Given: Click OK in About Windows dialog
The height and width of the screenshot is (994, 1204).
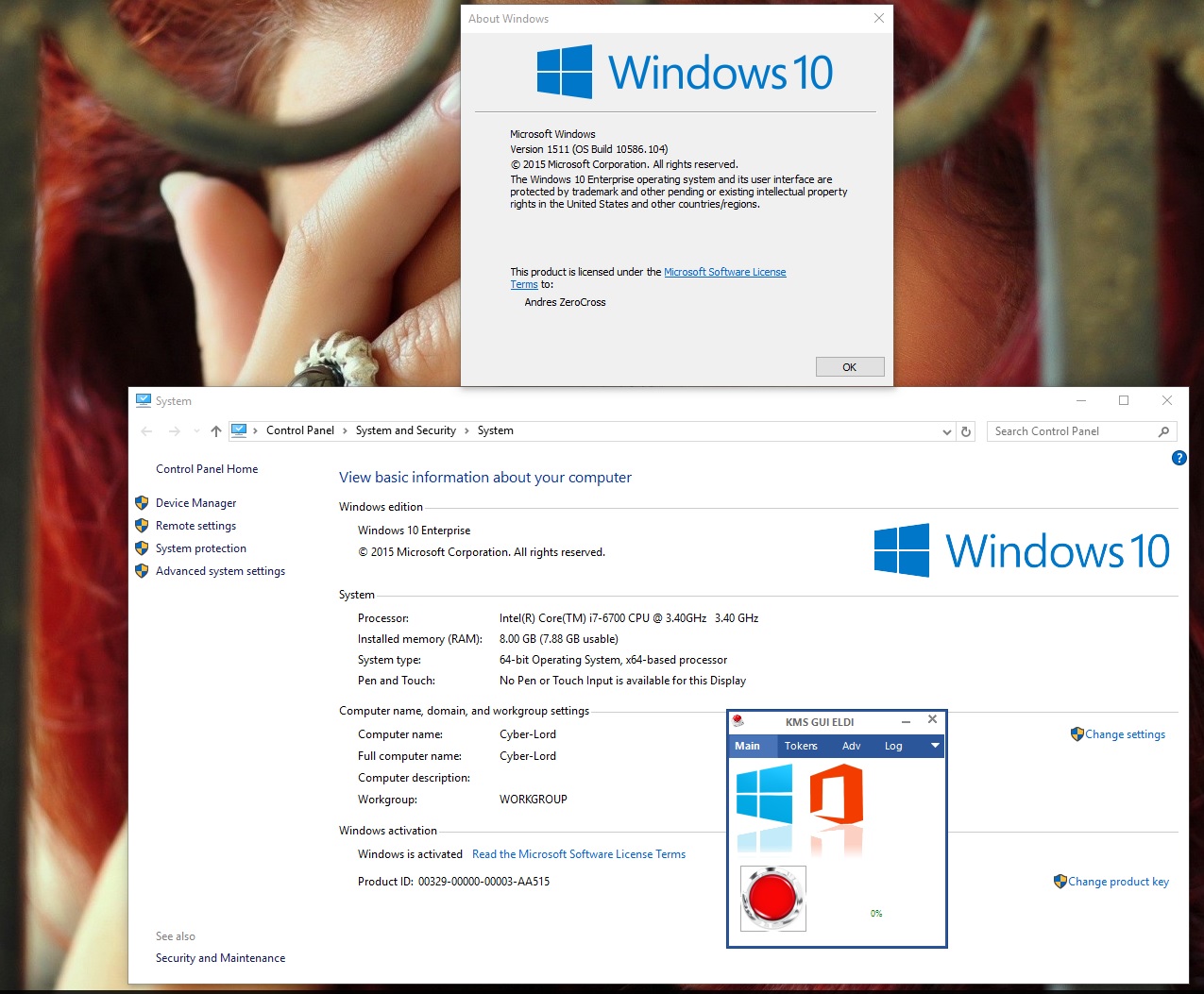Looking at the screenshot, I should (x=850, y=367).
